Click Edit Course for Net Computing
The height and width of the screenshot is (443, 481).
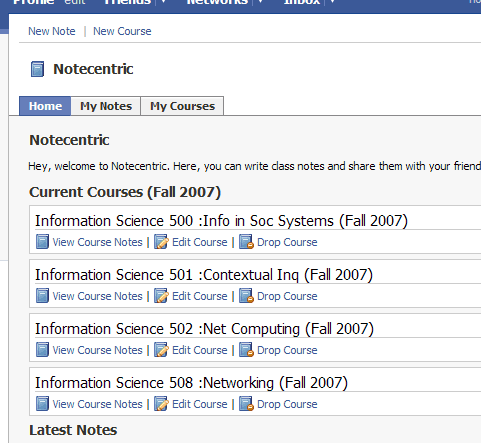click(200, 350)
